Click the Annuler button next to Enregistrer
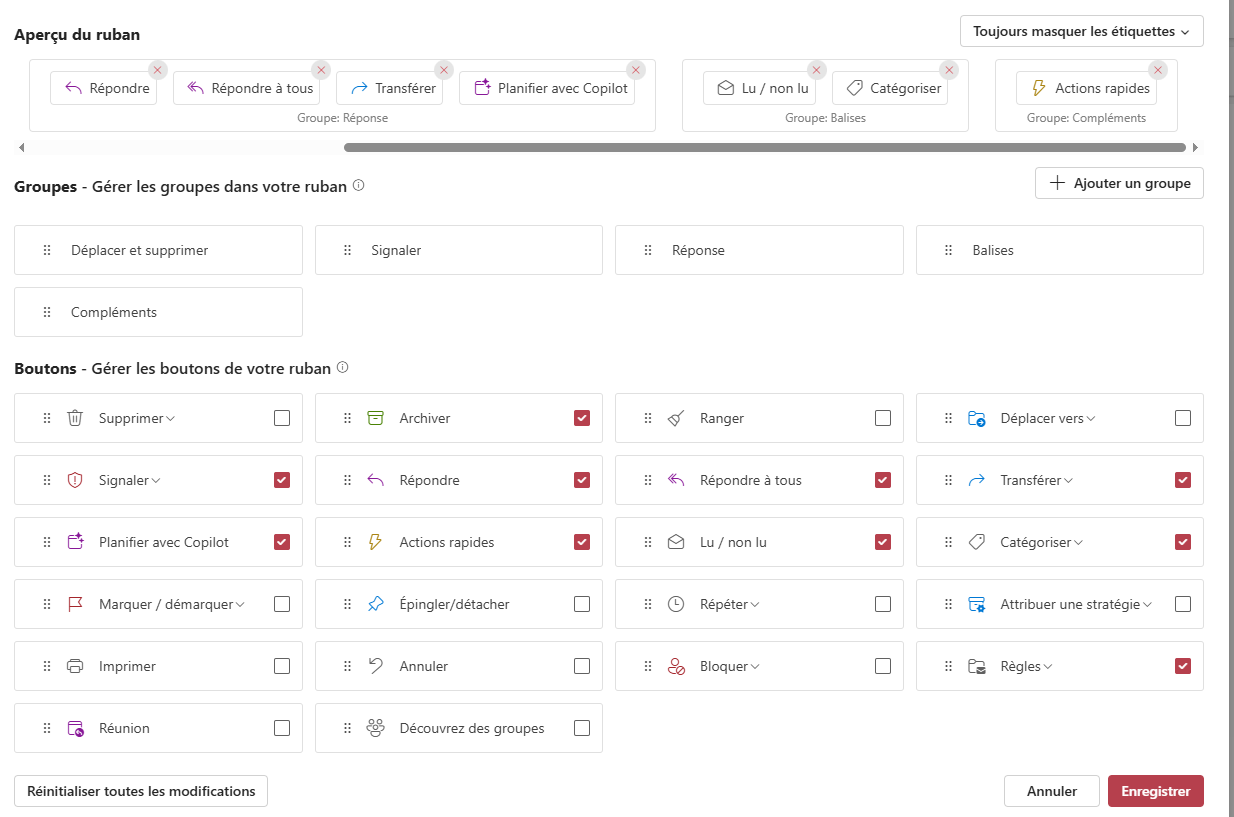Screen dimensions: 1234x817 (x=1052, y=791)
